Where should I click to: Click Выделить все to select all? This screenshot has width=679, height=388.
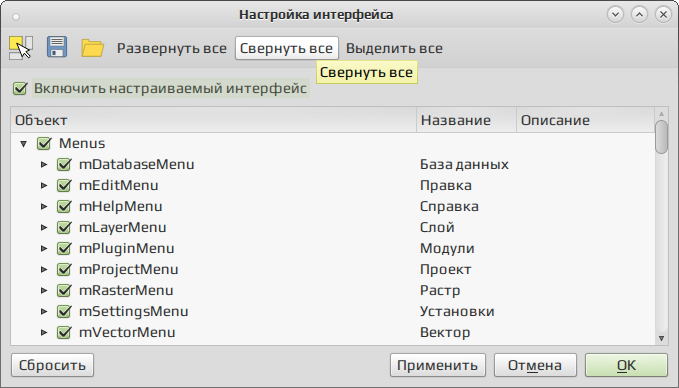click(x=394, y=48)
